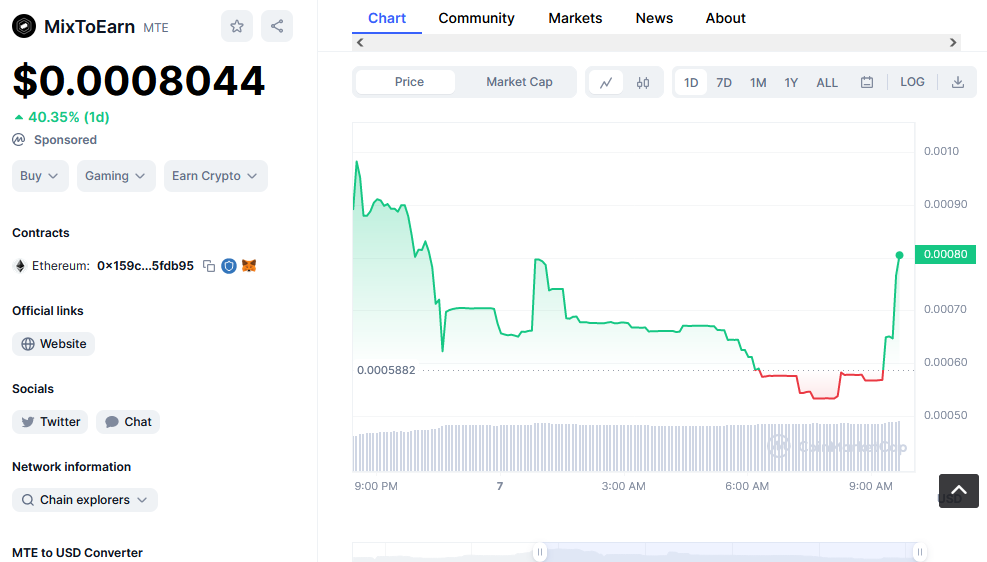Select the 1D time range
Screen dimensions: 987x562
coord(691,82)
